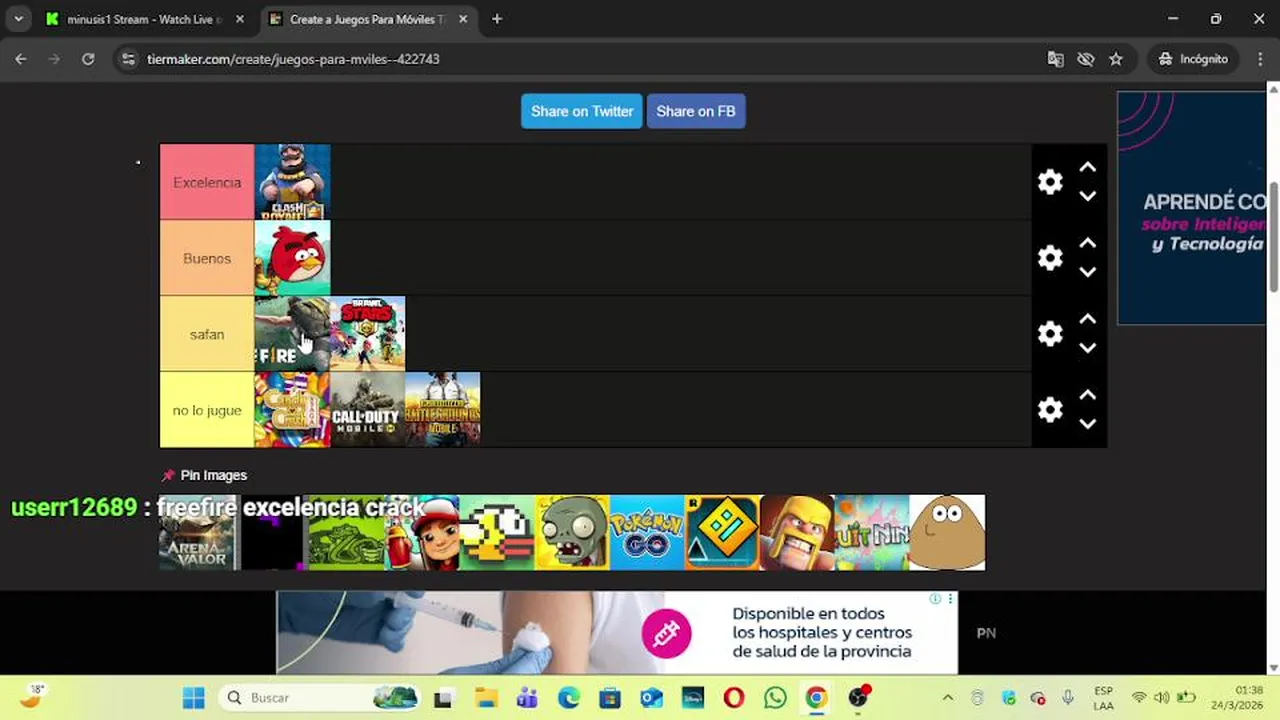1280x720 pixels.
Task: Move Excelencia tier down with arrow
Action: pyautogui.click(x=1088, y=196)
